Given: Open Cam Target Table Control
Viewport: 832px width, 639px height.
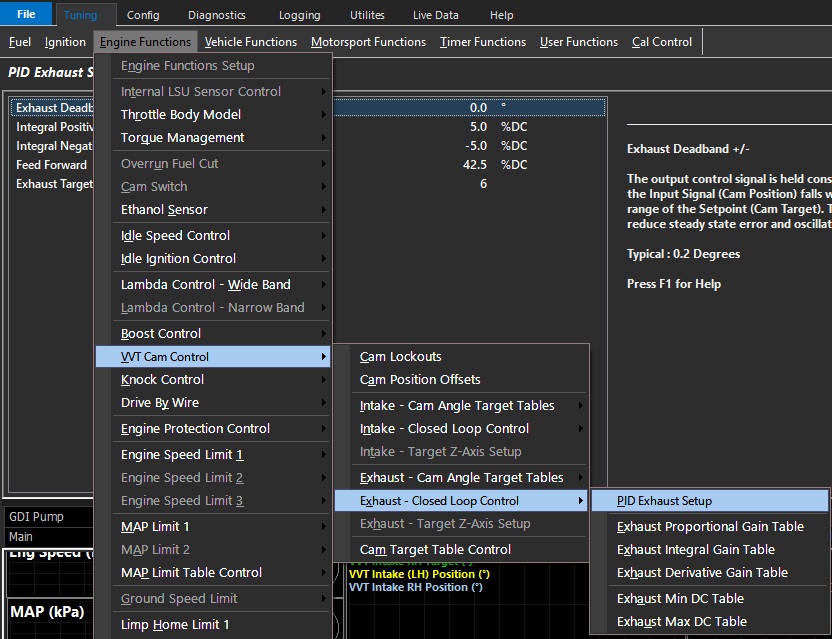Looking at the screenshot, I should tap(462, 549).
